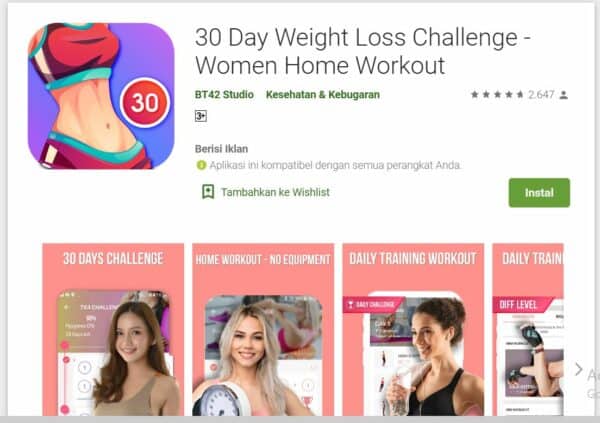This screenshot has height=423, width=600.
Task: Open the Daily Training Workout screenshot
Action: tap(413, 329)
